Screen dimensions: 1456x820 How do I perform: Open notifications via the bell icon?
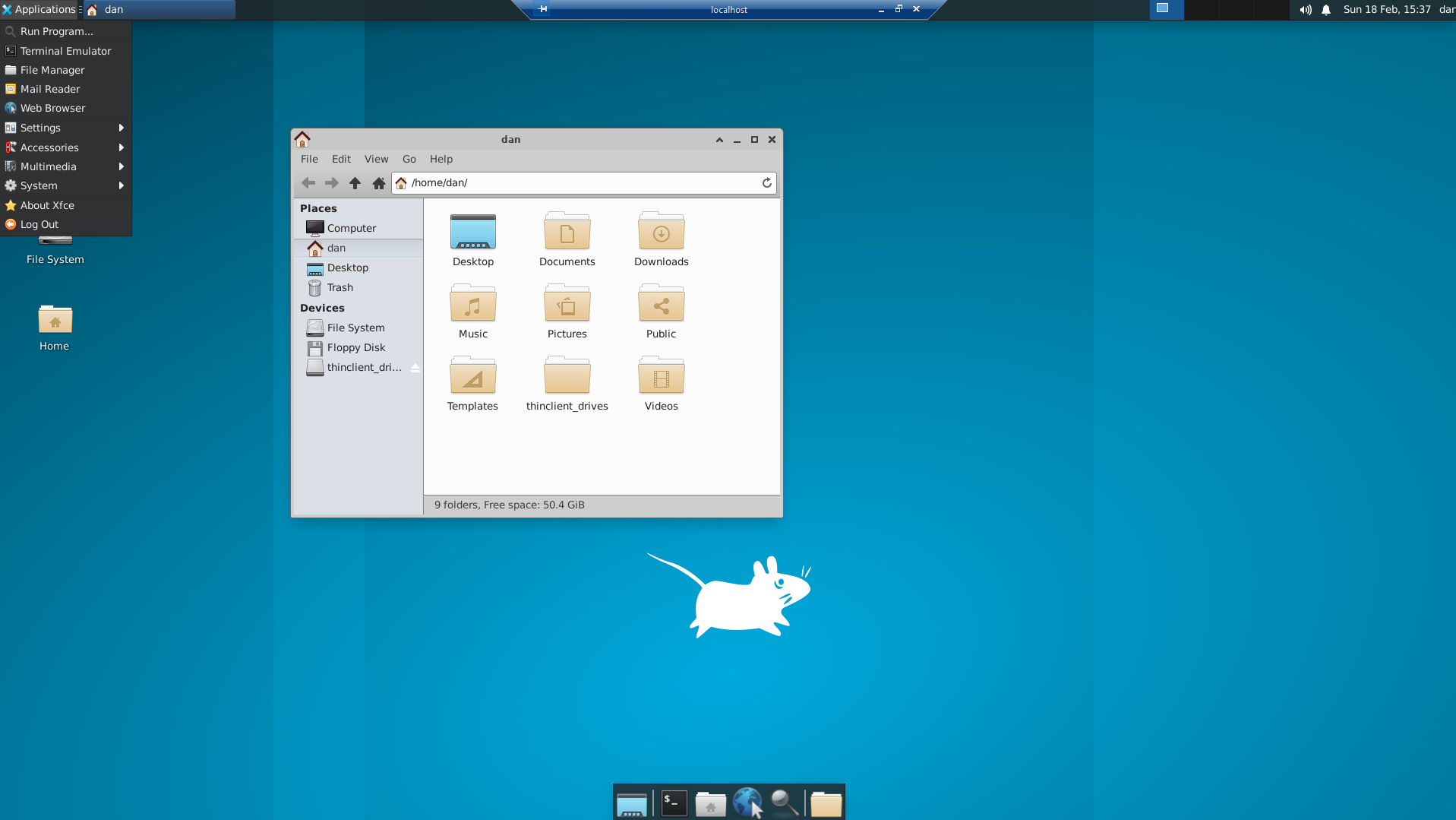tap(1325, 10)
